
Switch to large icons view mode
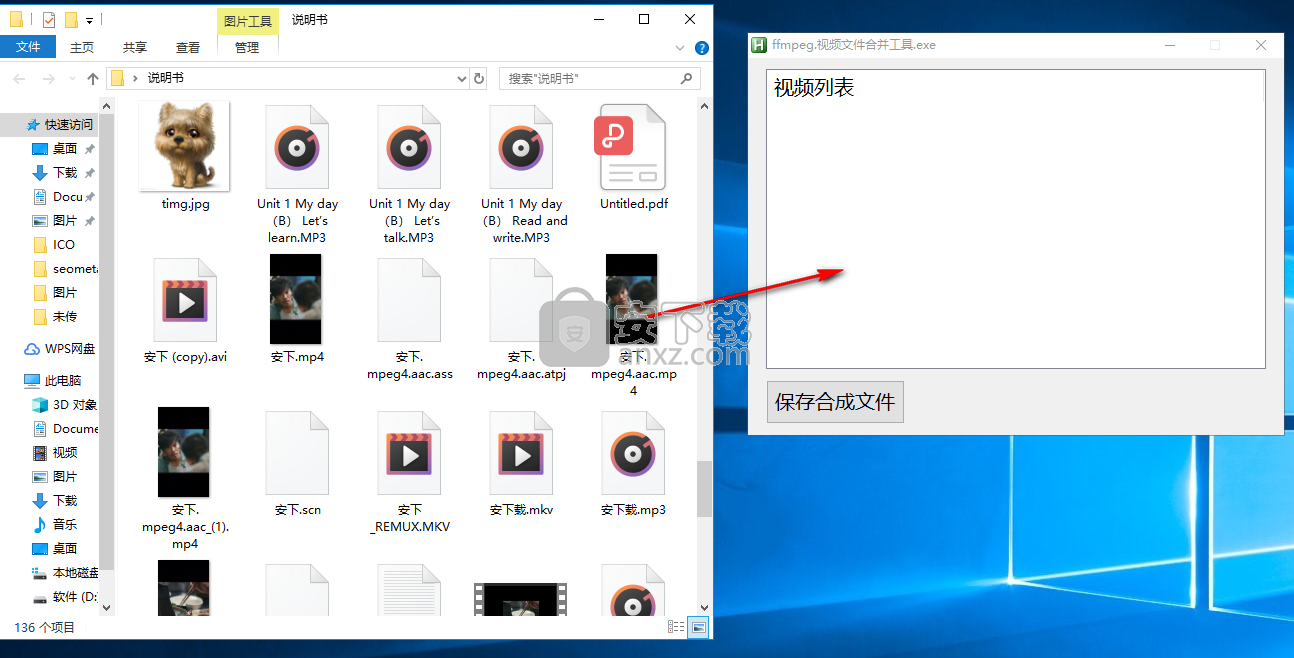click(699, 627)
